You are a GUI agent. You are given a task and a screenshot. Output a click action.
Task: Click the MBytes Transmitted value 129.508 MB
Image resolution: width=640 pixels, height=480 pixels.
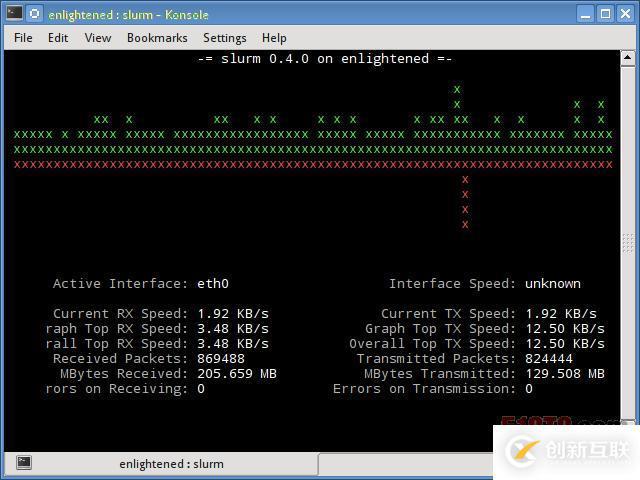(565, 374)
